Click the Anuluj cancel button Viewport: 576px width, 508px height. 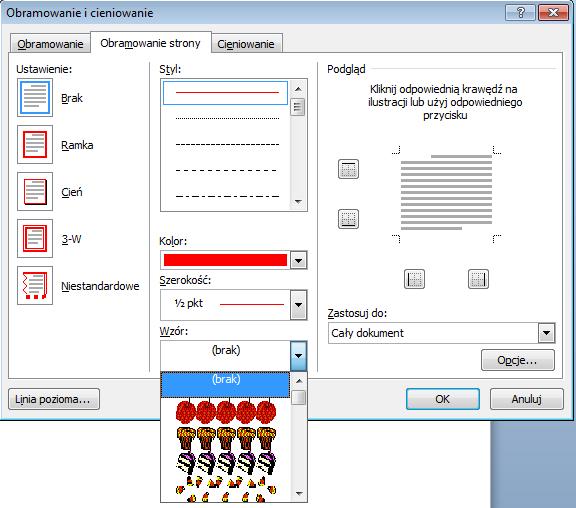(526, 399)
